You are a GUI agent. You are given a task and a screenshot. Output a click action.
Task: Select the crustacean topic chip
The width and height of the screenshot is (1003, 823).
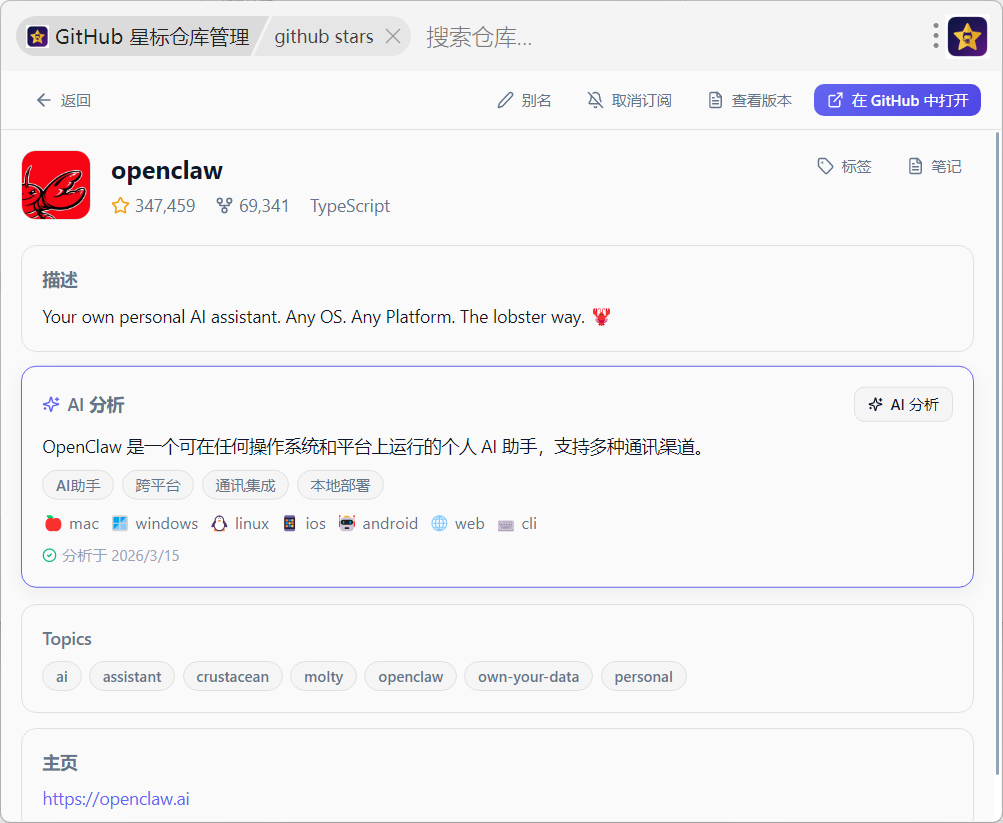point(233,676)
